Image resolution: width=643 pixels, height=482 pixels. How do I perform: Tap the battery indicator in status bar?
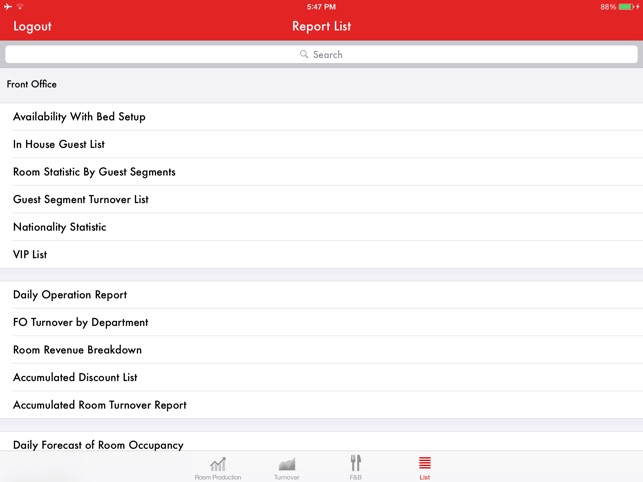[x=627, y=7]
